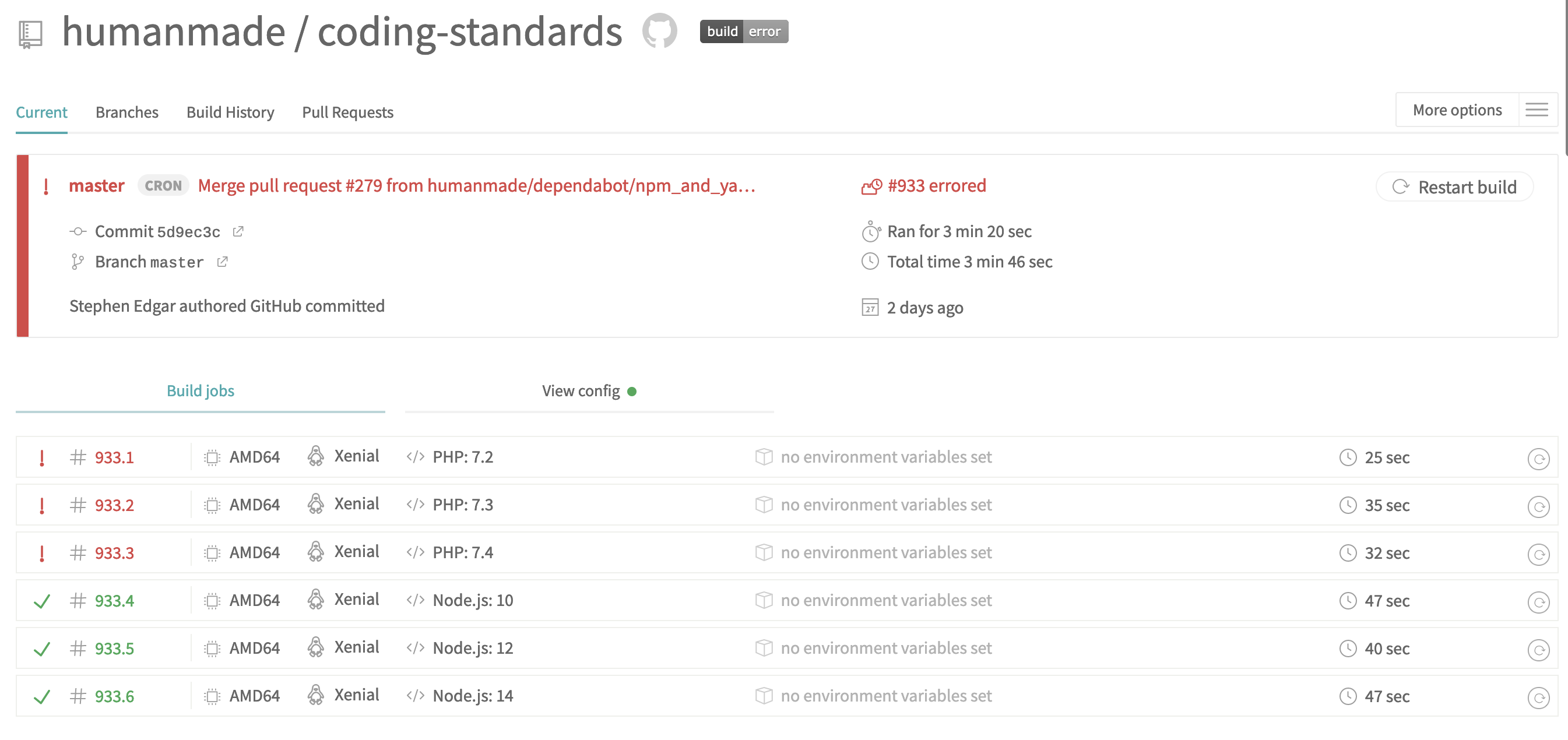The height and width of the screenshot is (740, 1568).
Task: Restart job 933.6 using its circular icon
Action: (1538, 697)
